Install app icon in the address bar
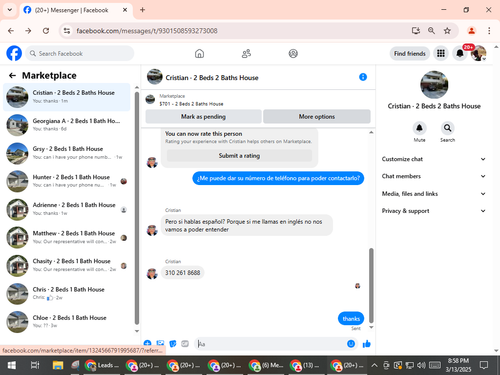 pyautogui.click(x=416, y=31)
